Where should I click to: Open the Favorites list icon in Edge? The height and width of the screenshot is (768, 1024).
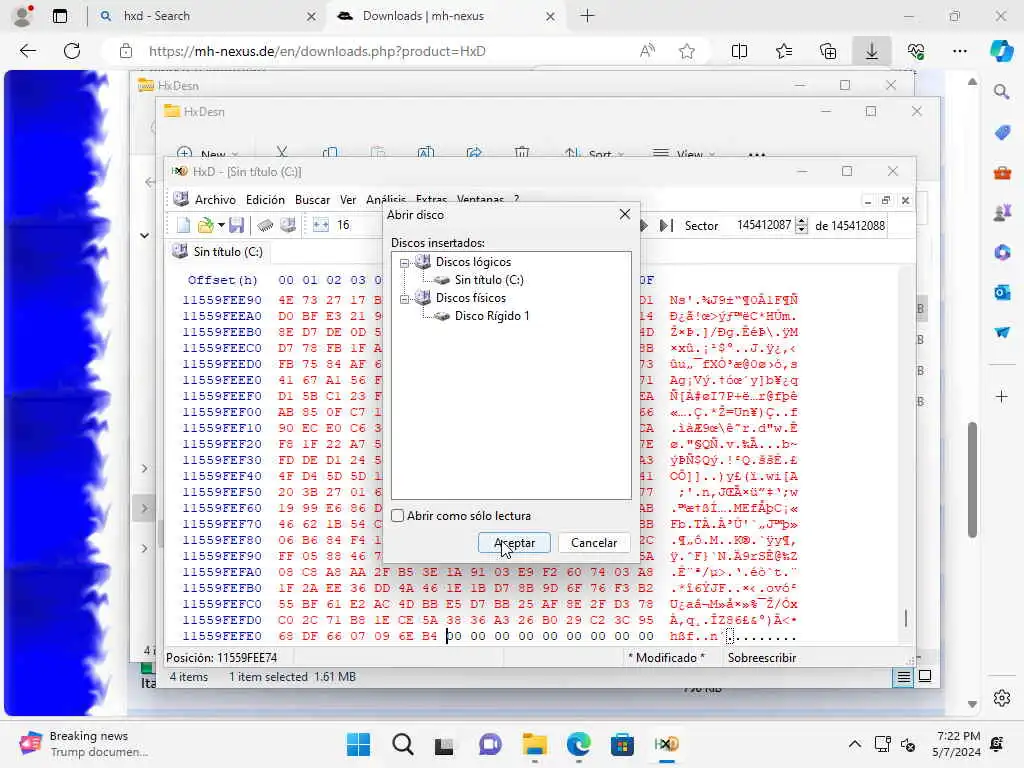click(x=784, y=51)
